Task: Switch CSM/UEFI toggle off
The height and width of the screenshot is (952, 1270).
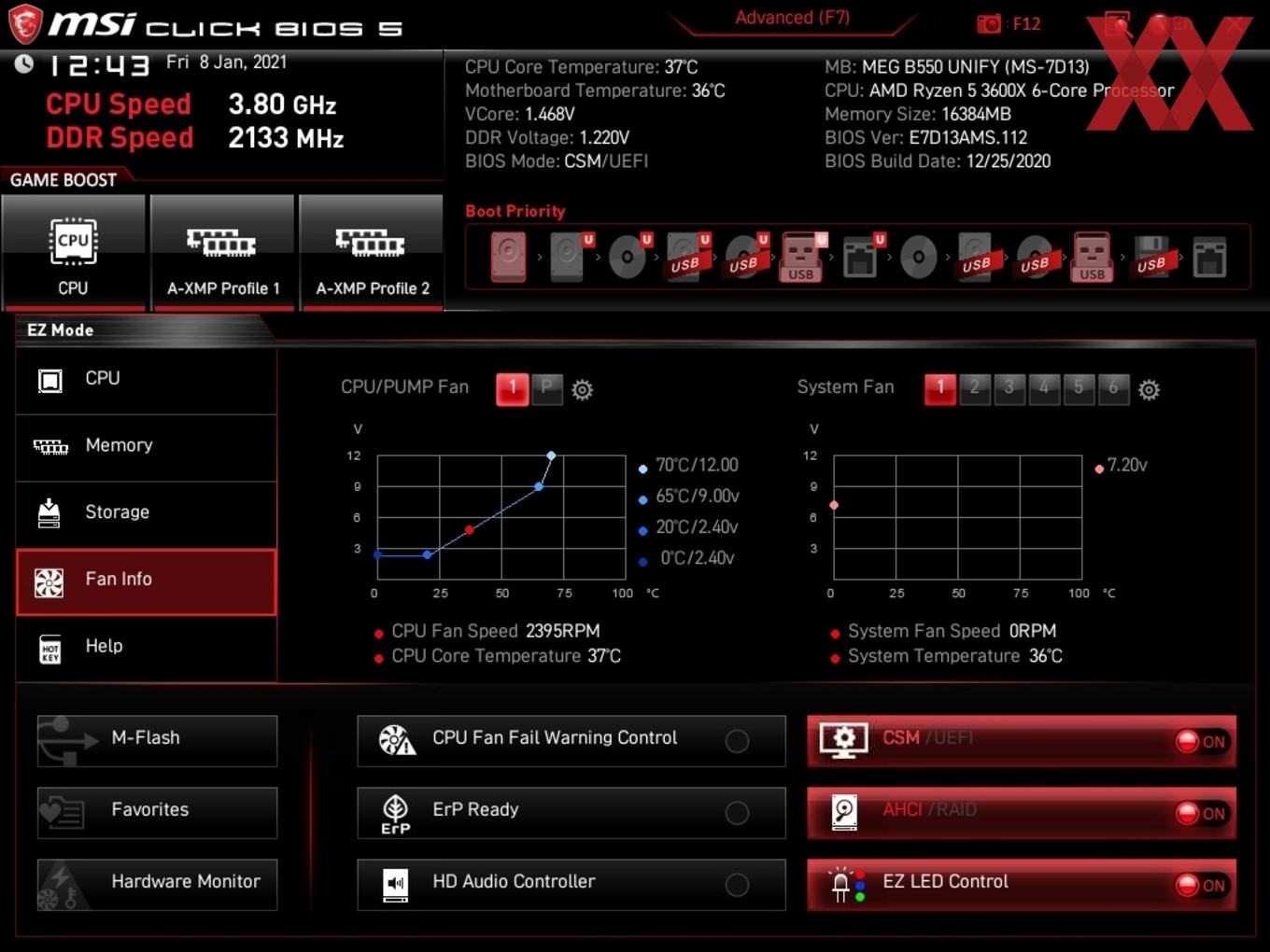Action: (1202, 742)
